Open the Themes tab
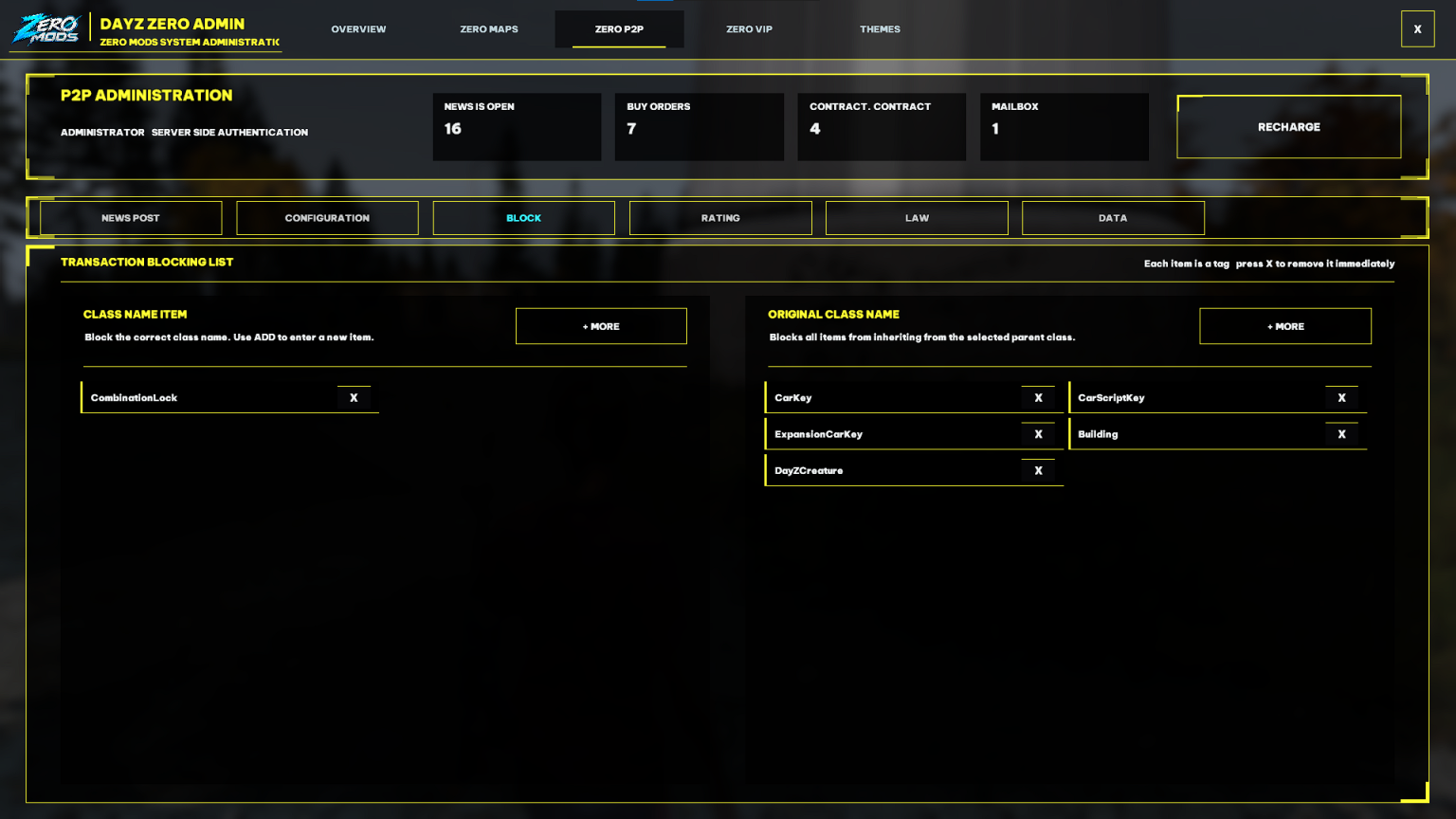The width and height of the screenshot is (1456, 819). coord(880,29)
